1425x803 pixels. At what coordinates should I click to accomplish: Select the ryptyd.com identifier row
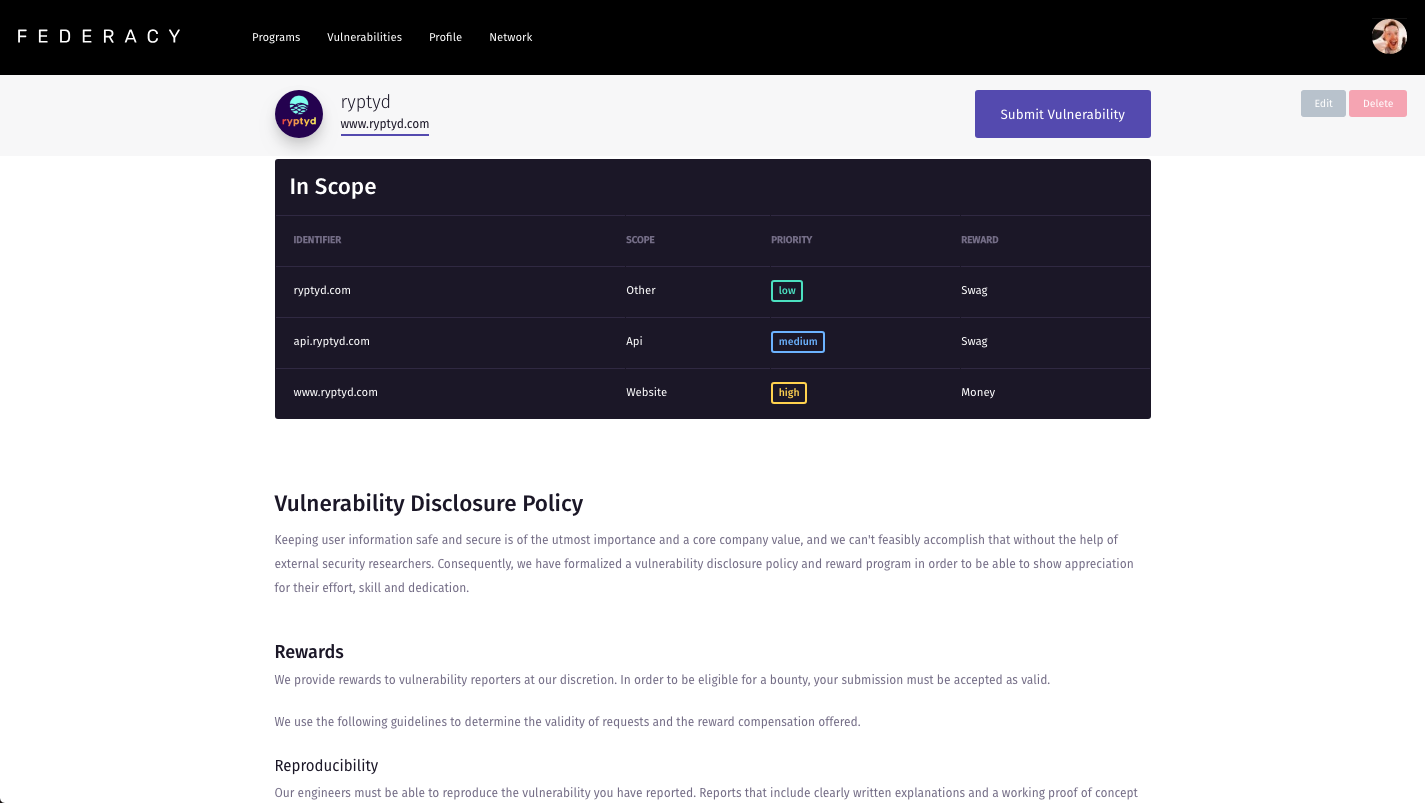coord(322,291)
